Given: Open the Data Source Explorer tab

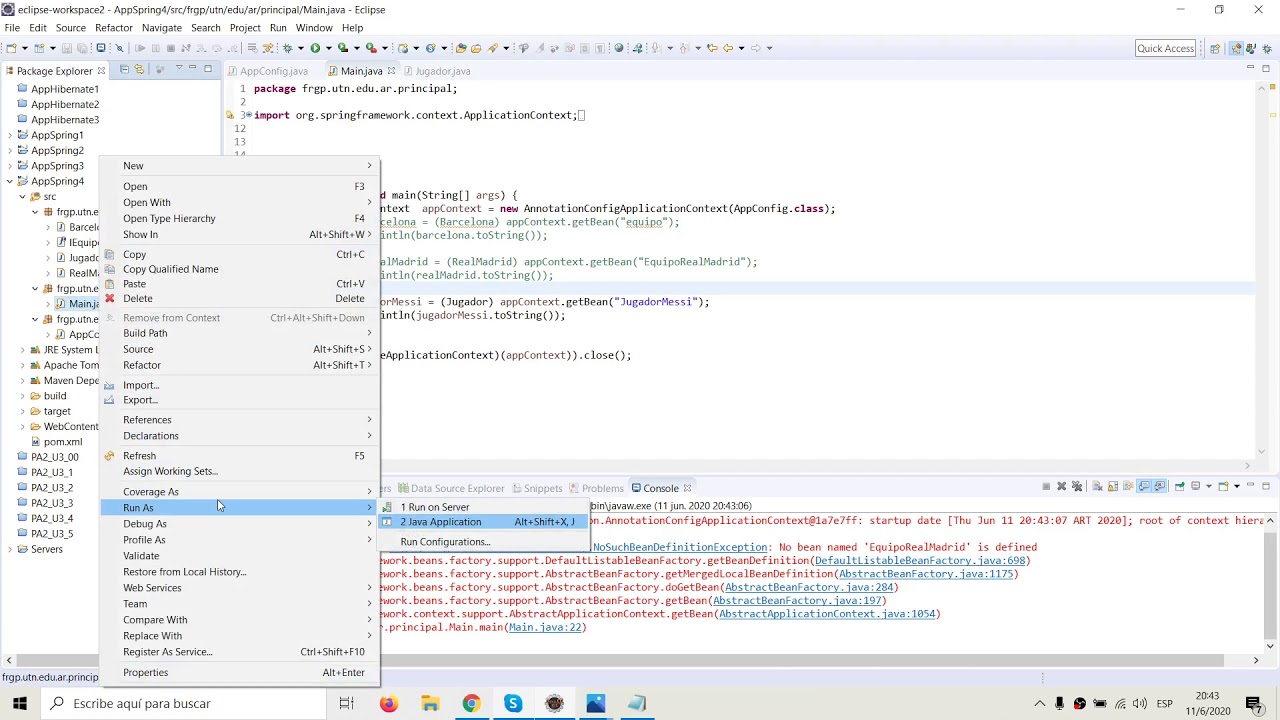Looking at the screenshot, I should (450, 488).
